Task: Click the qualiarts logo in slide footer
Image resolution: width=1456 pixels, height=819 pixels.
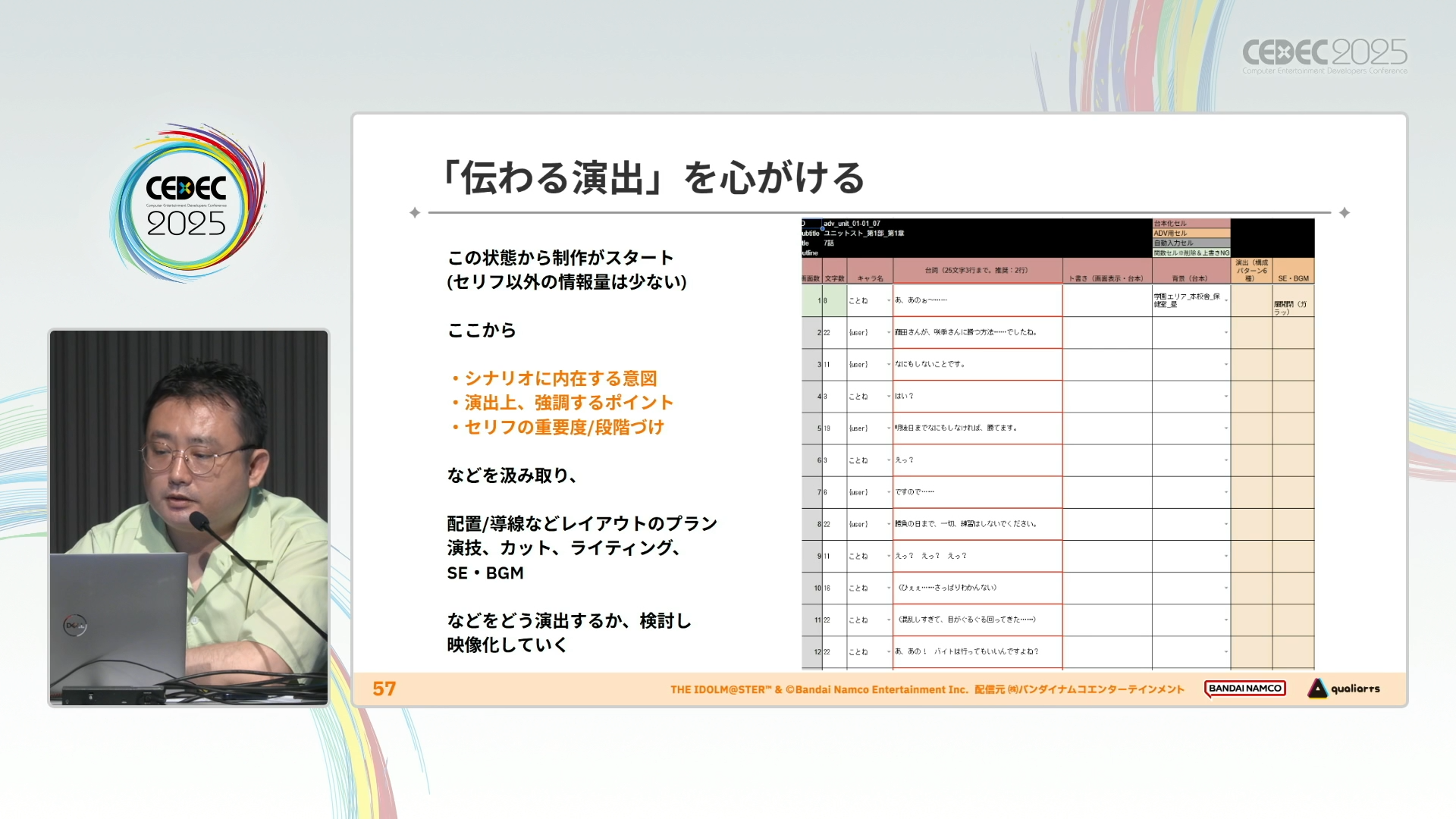Action: (1344, 689)
